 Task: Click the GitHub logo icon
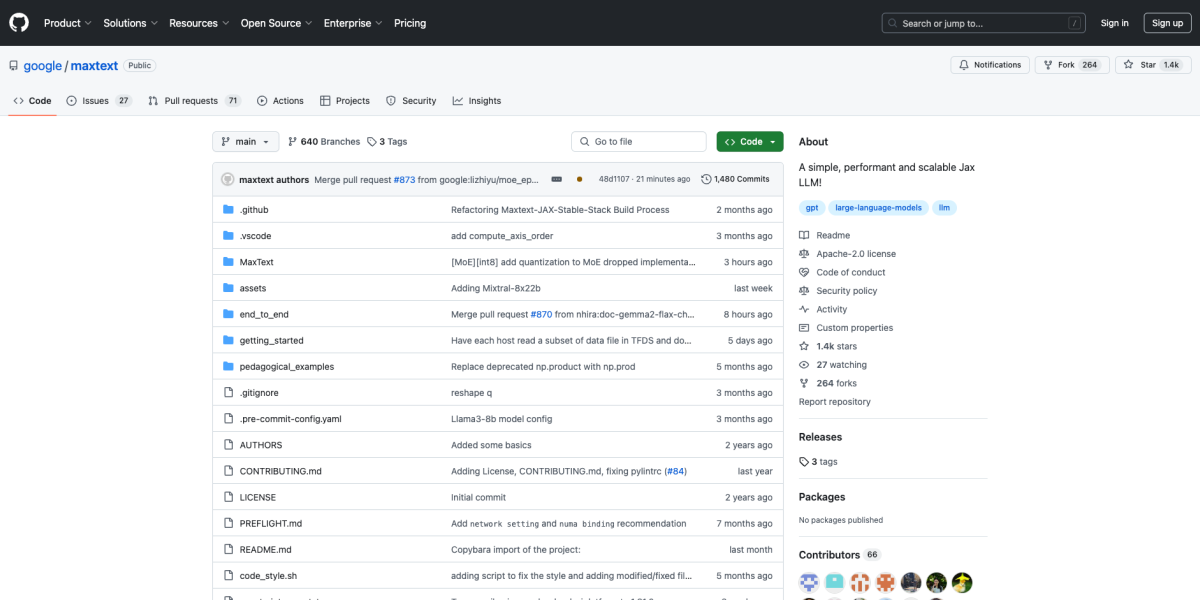click(x=20, y=23)
